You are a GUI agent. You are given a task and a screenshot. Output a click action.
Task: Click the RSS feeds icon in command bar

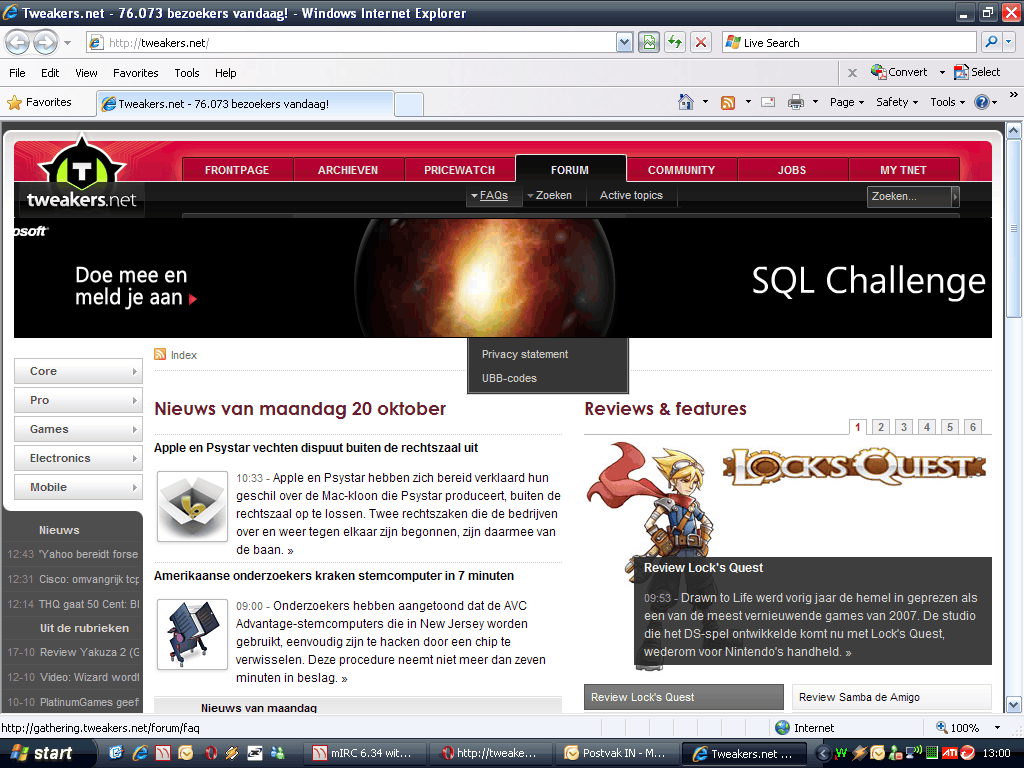pyautogui.click(x=728, y=103)
